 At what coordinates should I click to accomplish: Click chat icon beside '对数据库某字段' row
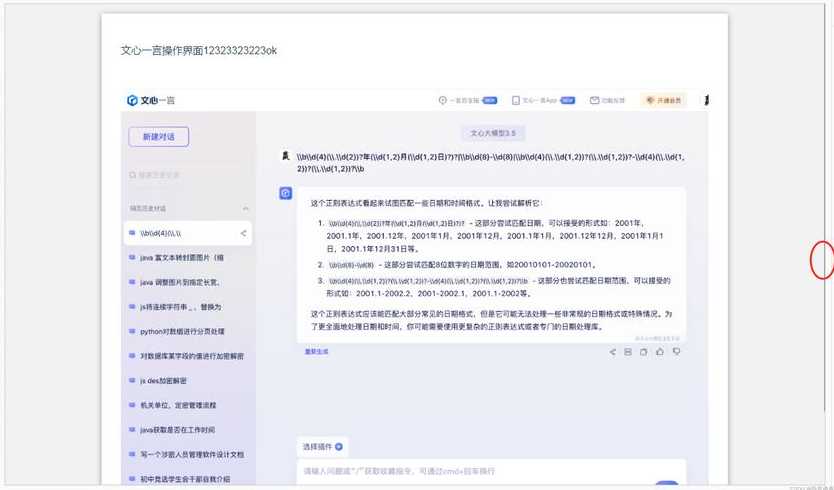point(132,355)
